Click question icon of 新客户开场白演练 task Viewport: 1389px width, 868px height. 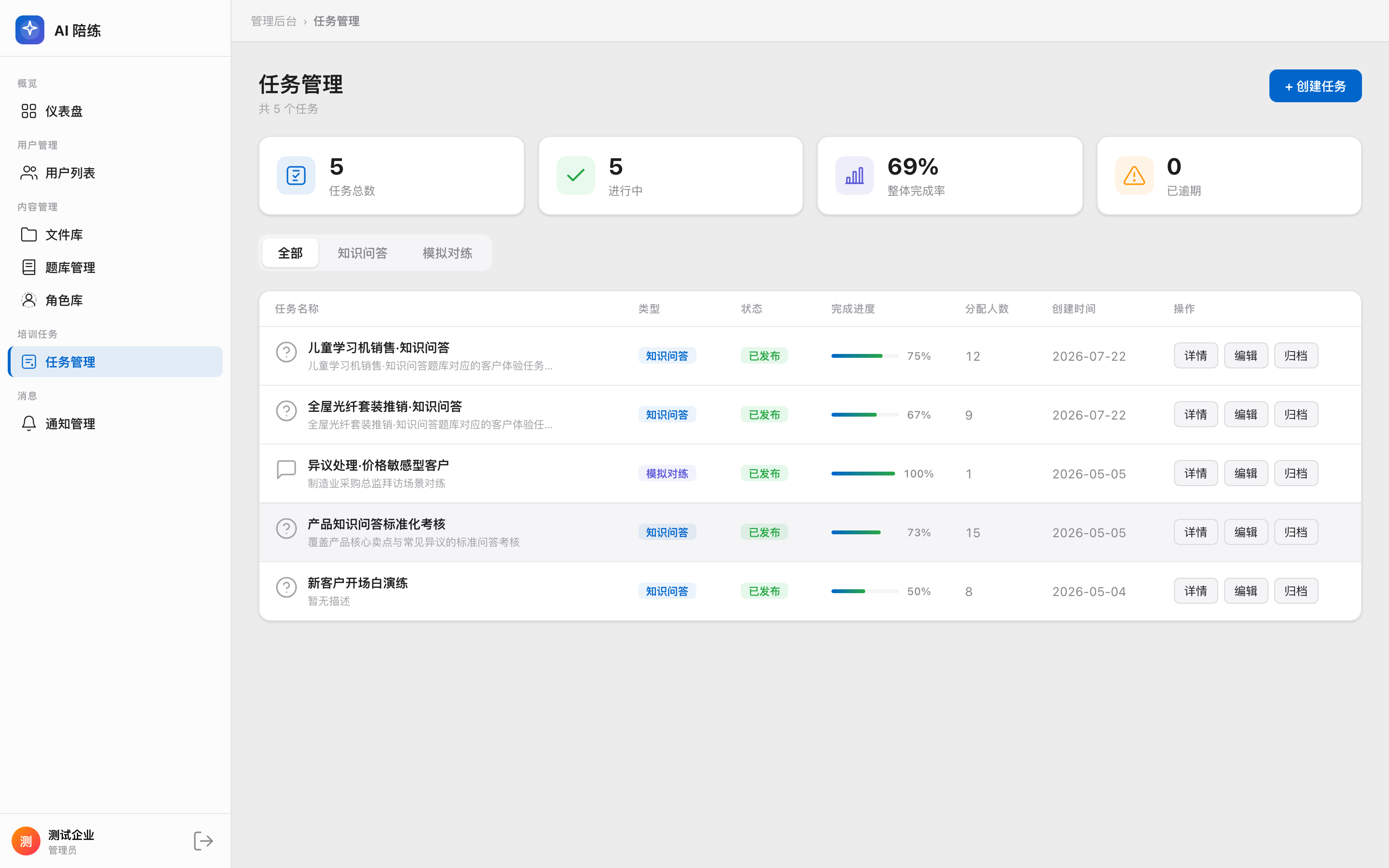(x=286, y=587)
